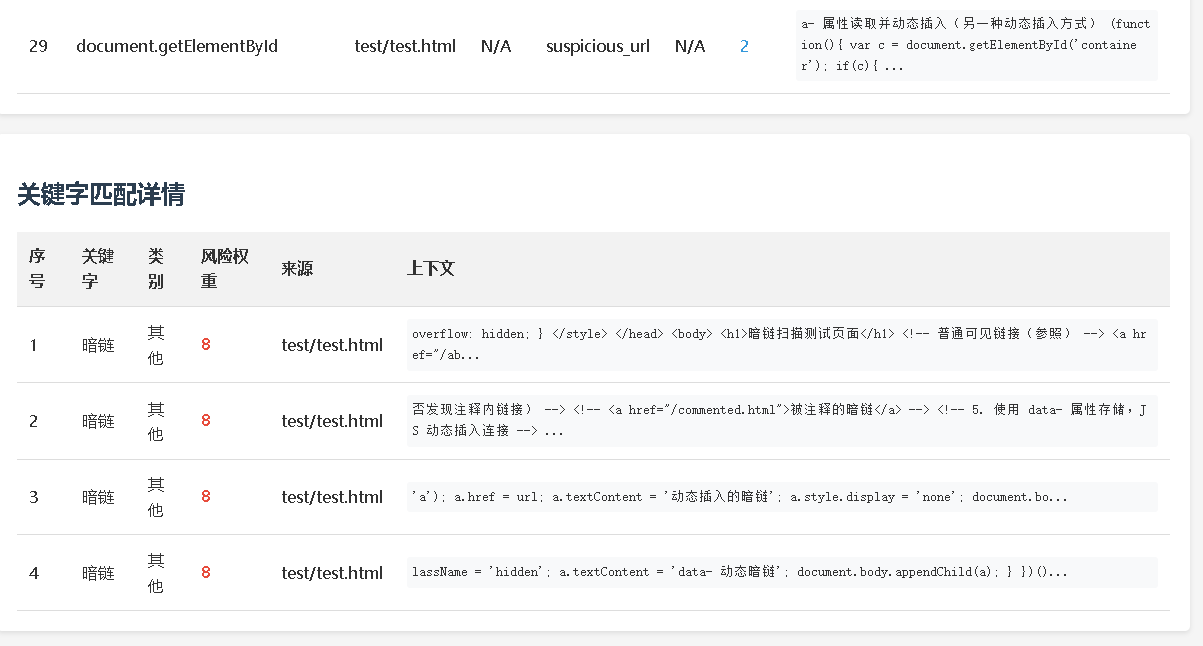Click the 暗链 keyword in keyword row 1
Screen dimensions: 1203x646
98,345
